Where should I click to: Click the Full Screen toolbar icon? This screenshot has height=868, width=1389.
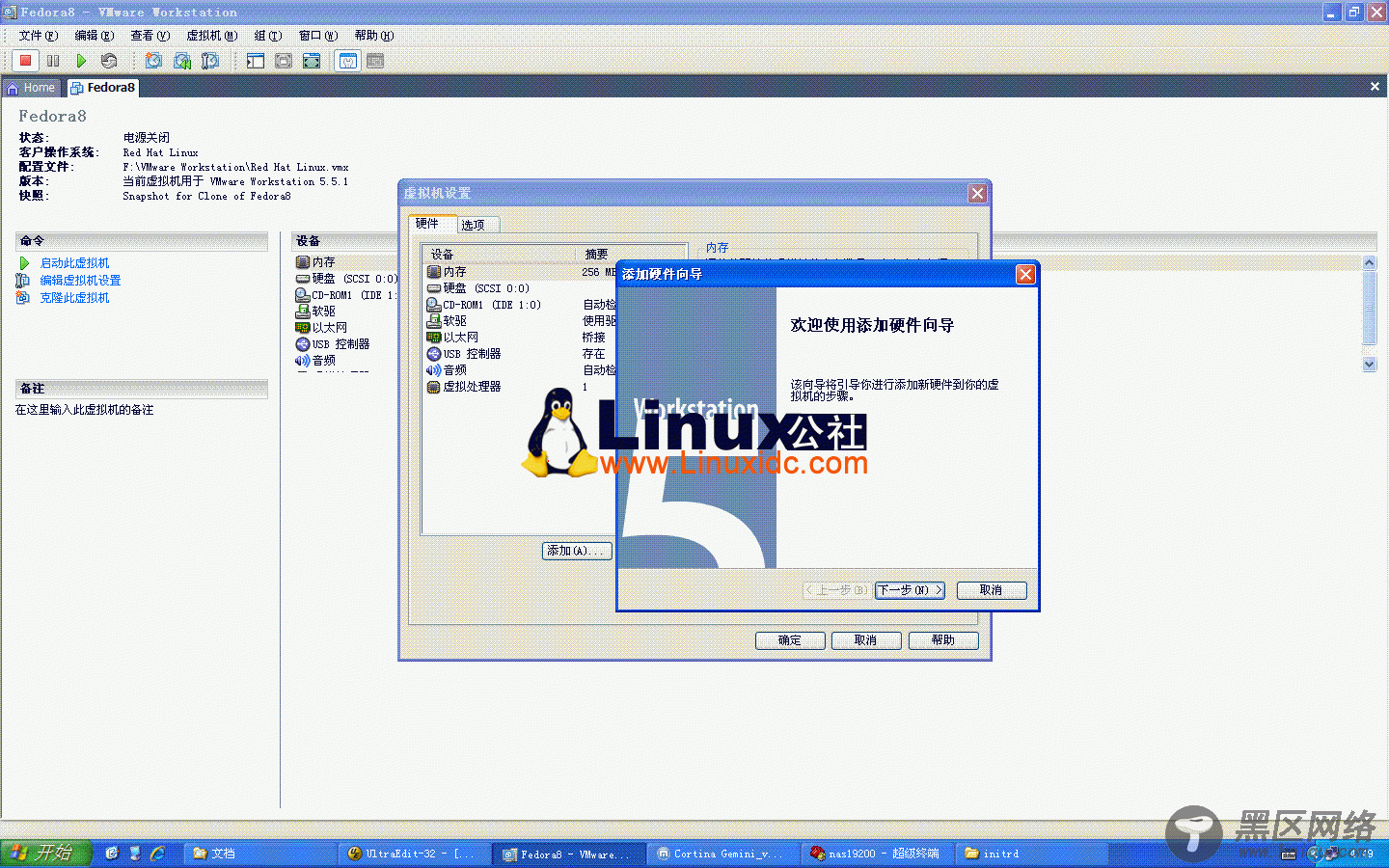click(x=312, y=61)
